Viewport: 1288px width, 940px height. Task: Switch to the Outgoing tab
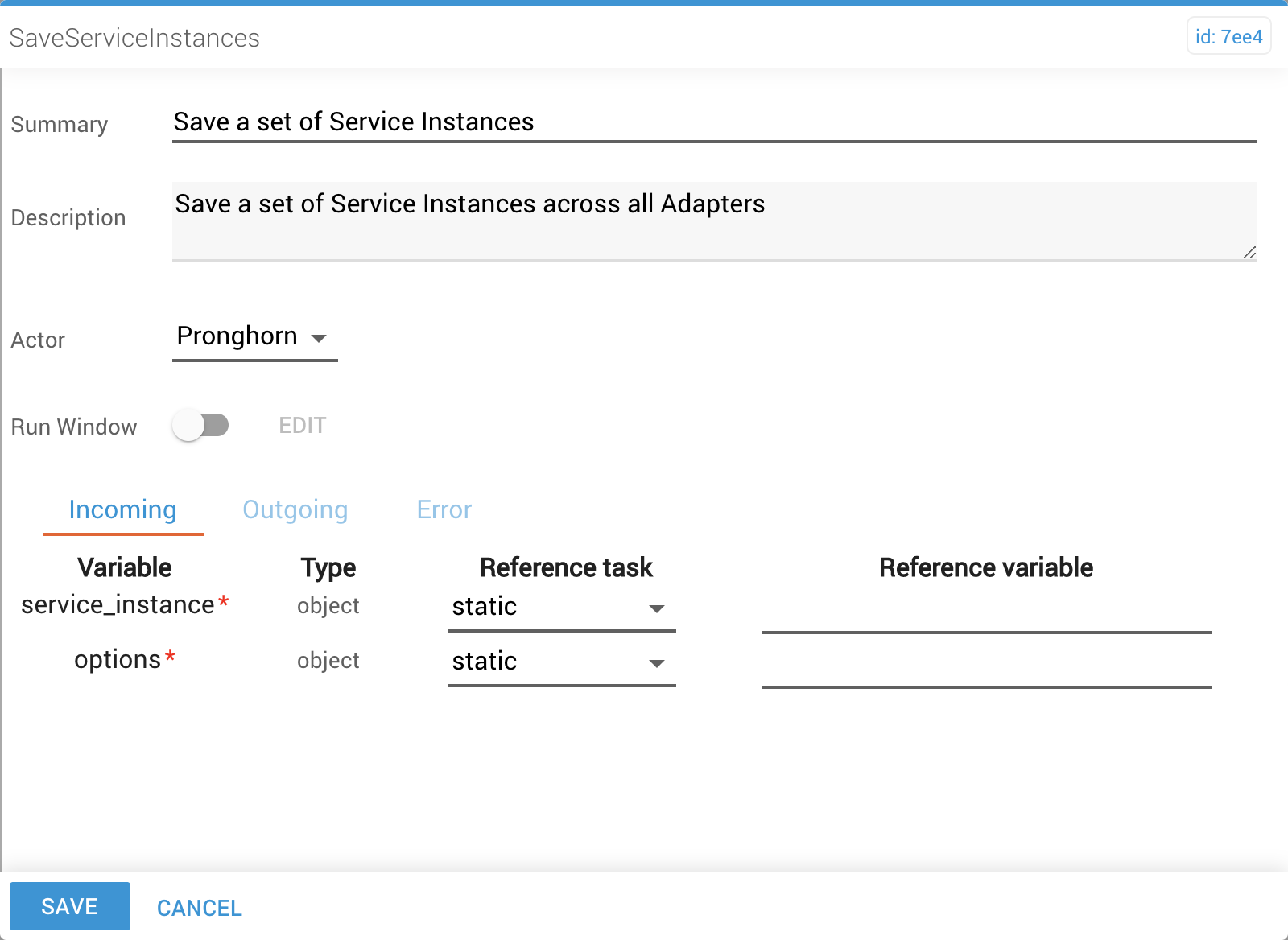coord(295,510)
